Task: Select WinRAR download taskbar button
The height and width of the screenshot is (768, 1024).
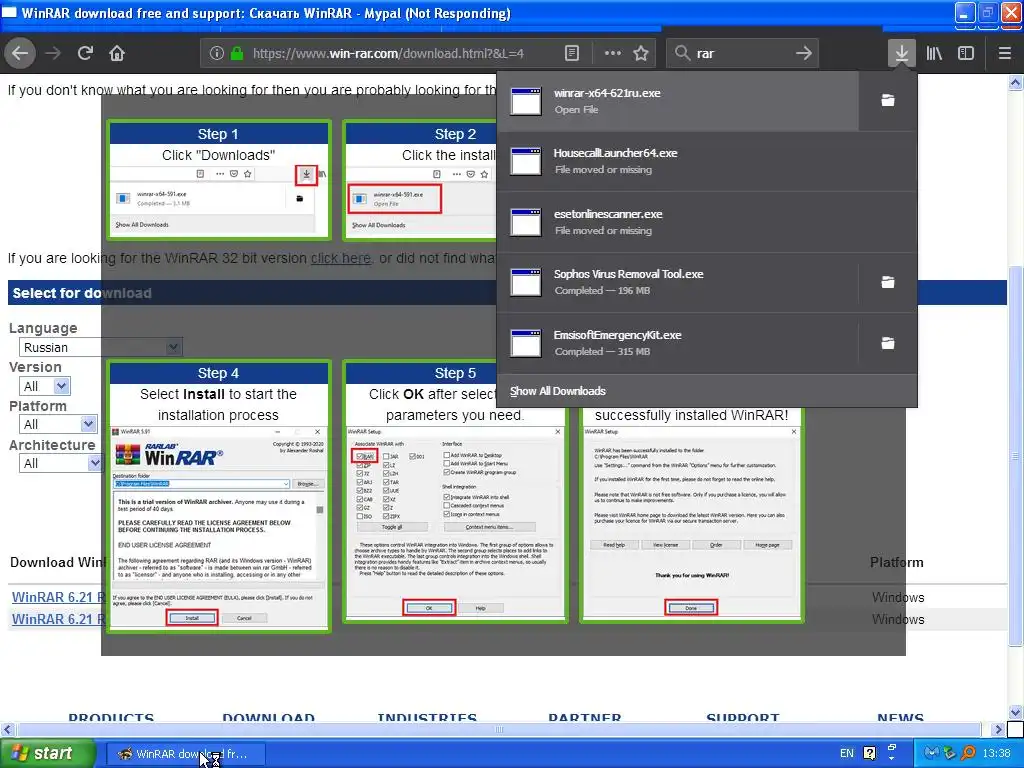Action: (185, 754)
